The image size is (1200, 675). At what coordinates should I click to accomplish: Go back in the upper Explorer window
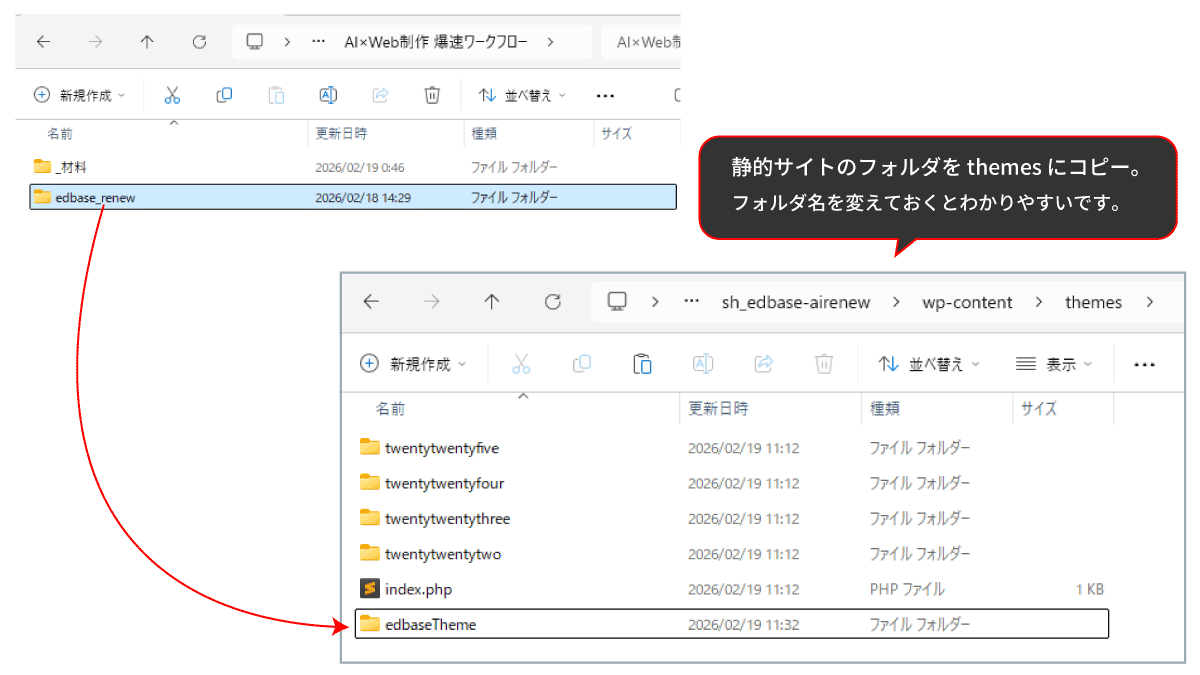click(x=43, y=42)
